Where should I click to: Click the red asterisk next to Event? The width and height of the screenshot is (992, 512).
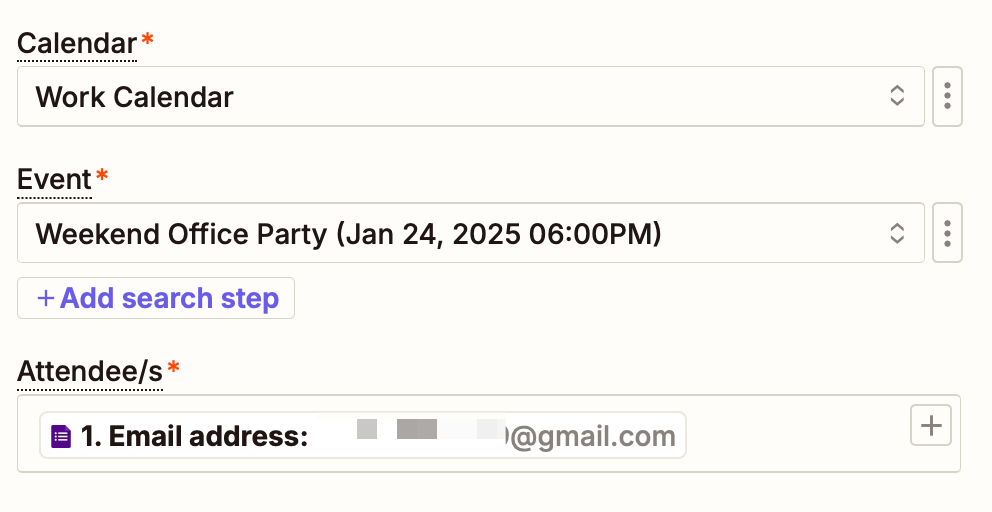pos(102,176)
